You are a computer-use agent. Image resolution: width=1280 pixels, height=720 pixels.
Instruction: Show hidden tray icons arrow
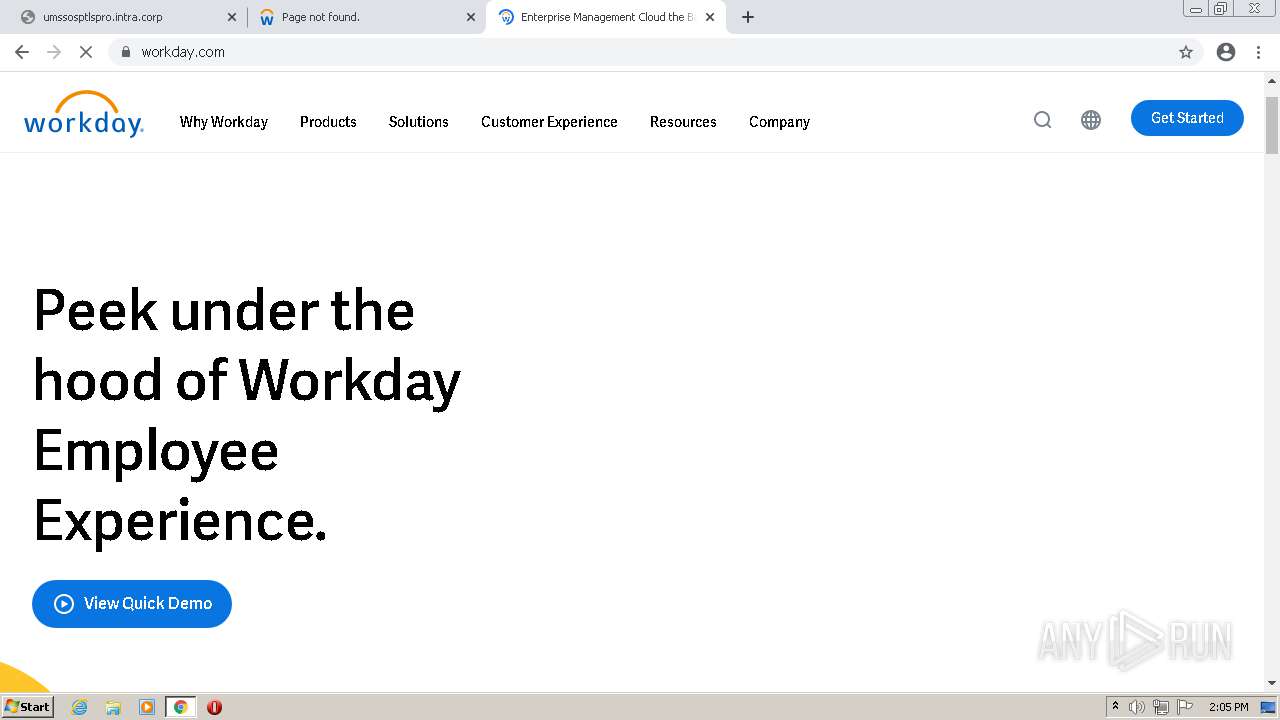point(1115,707)
